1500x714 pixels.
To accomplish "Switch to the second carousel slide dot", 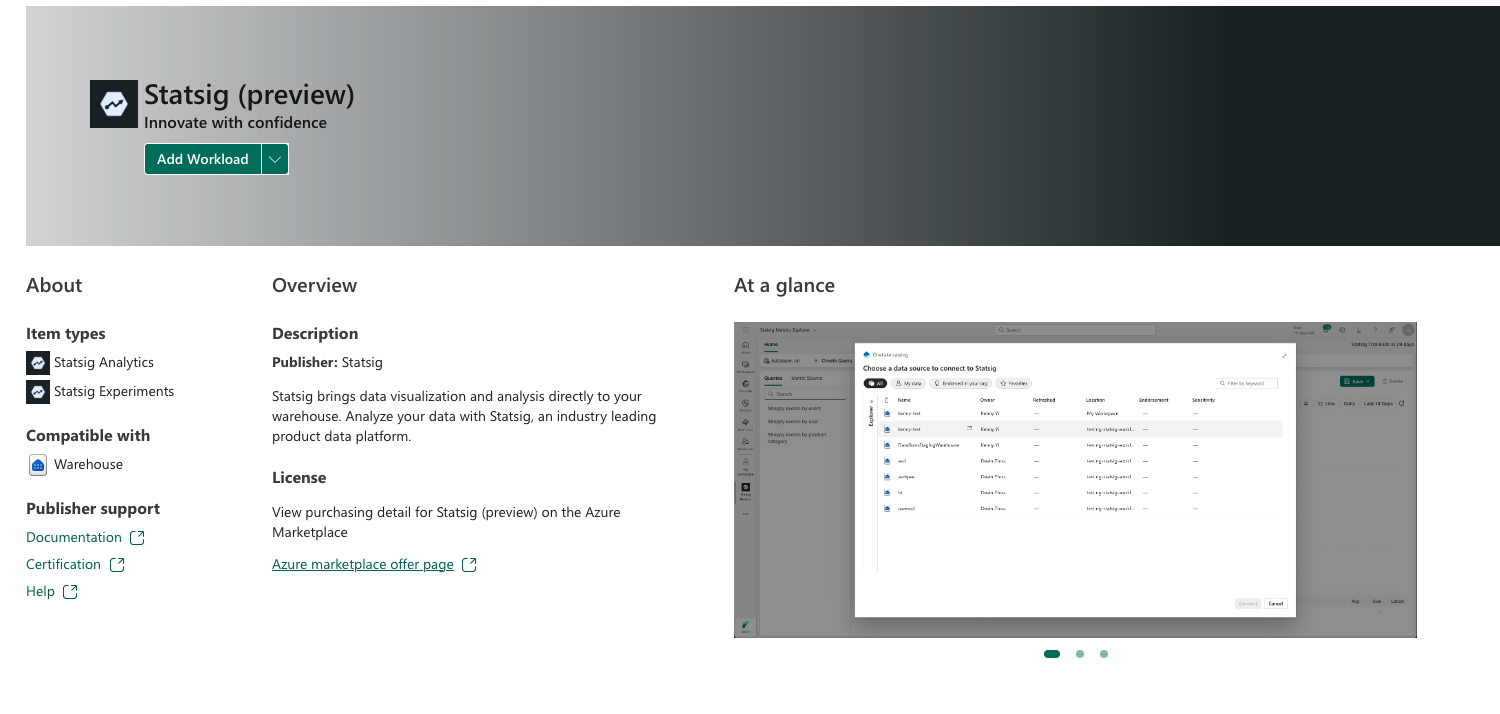I will pyautogui.click(x=1080, y=654).
